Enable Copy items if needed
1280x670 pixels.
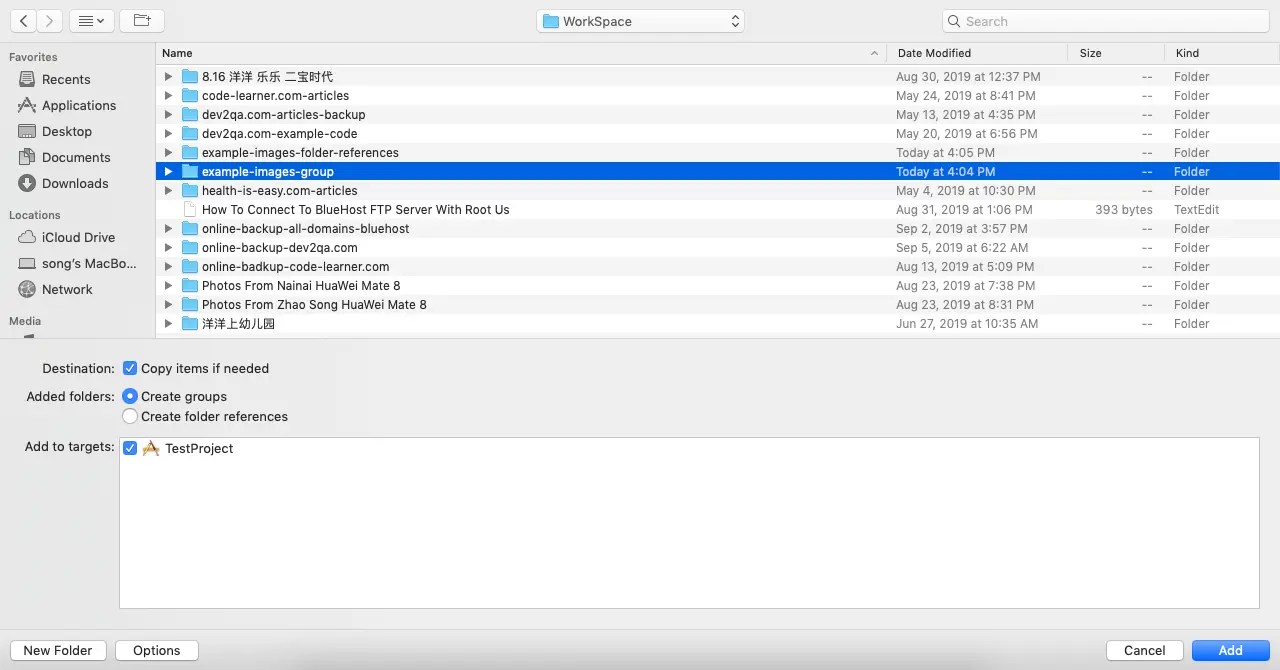130,368
